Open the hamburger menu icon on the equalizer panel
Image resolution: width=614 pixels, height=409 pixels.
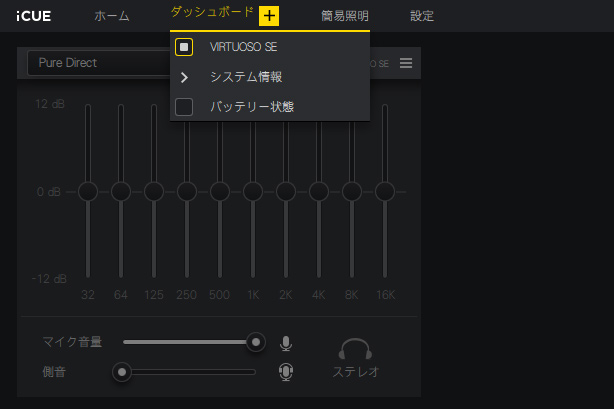(x=406, y=63)
